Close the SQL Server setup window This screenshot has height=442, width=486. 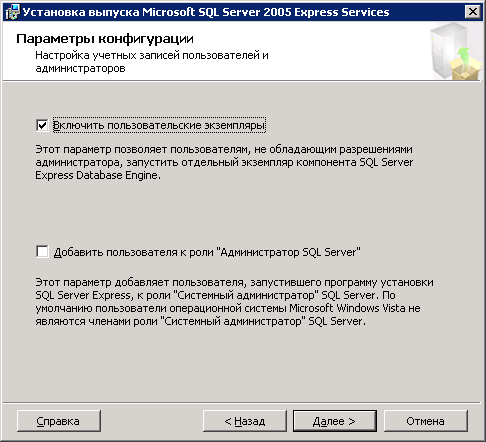coord(473,12)
